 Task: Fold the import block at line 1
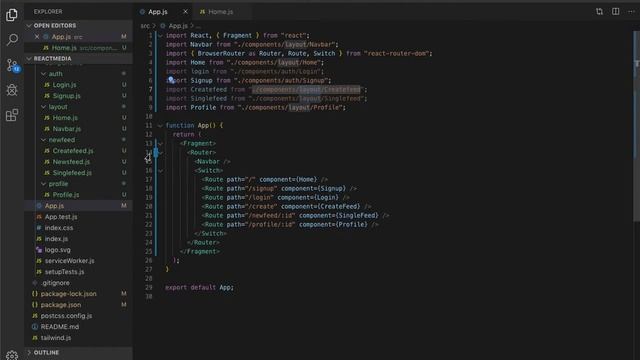pos(160,36)
